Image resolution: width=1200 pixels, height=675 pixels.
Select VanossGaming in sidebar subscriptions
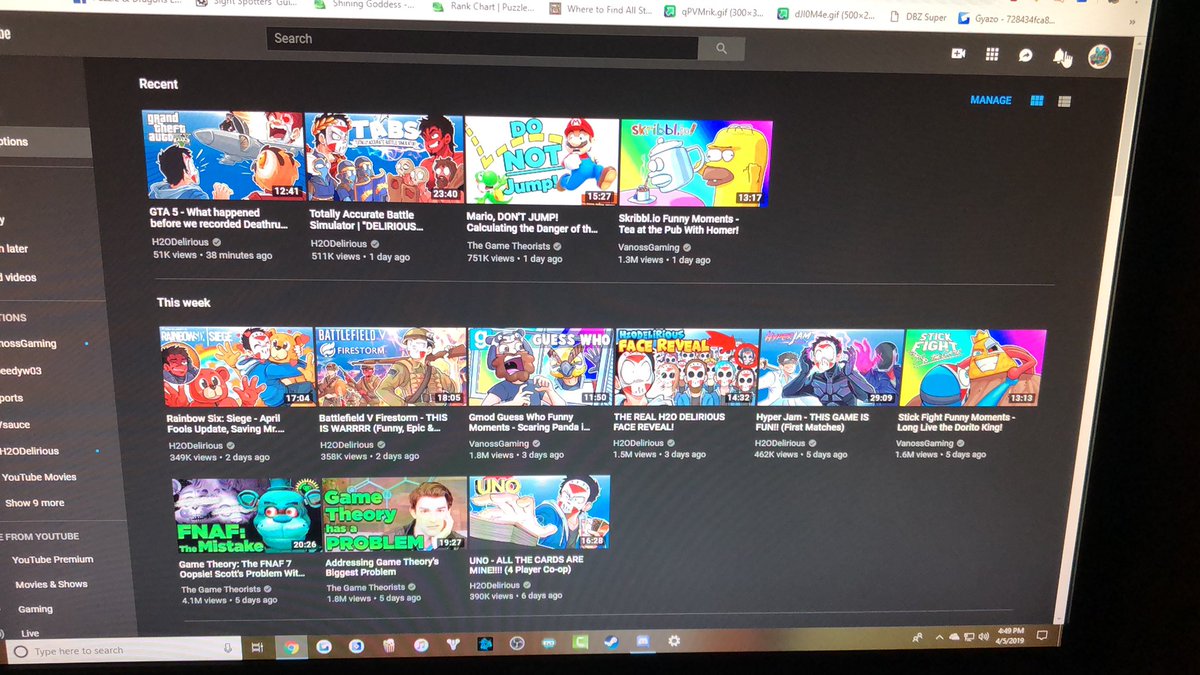click(x=30, y=343)
